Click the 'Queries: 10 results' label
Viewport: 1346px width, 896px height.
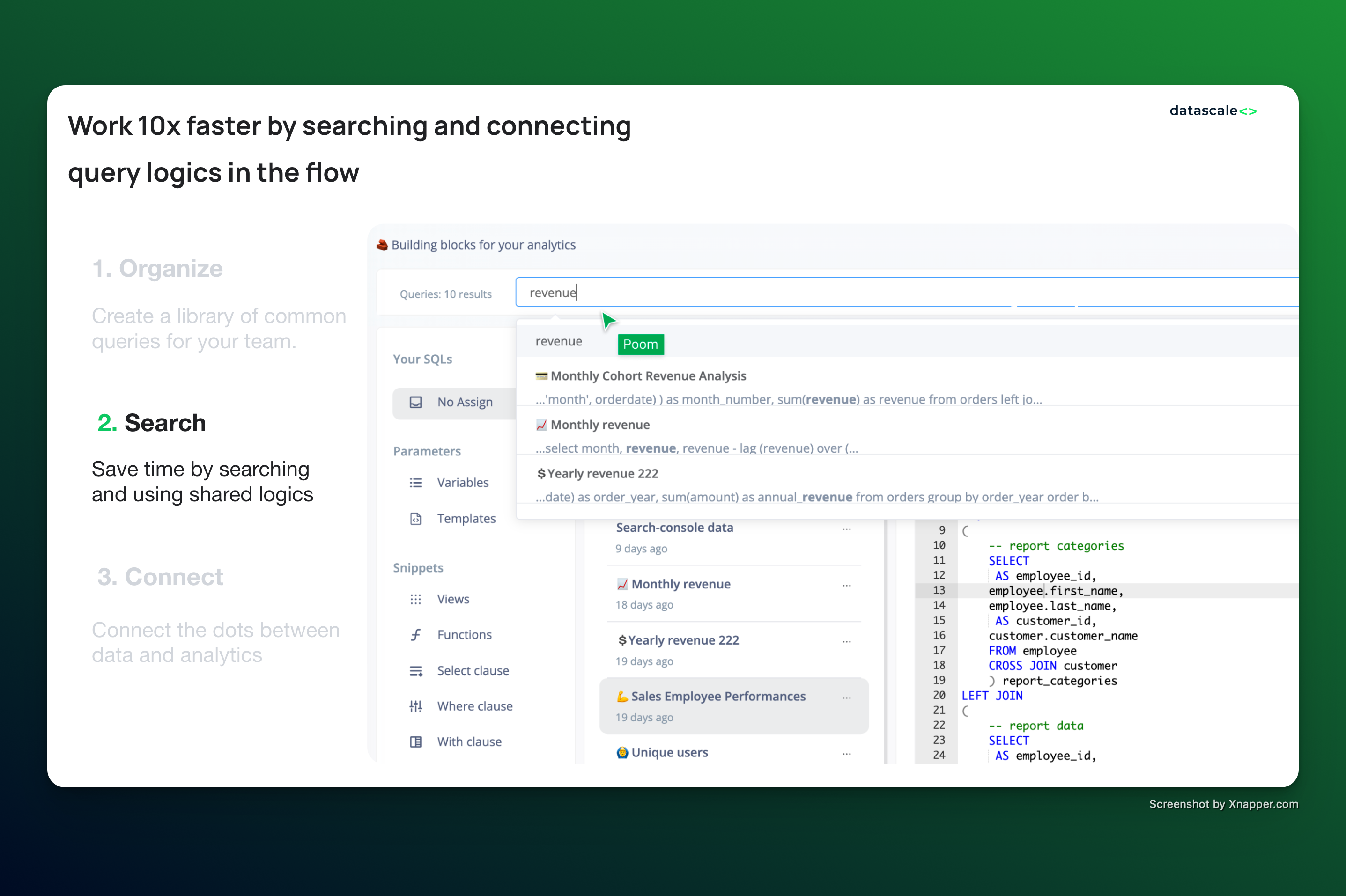tap(445, 294)
